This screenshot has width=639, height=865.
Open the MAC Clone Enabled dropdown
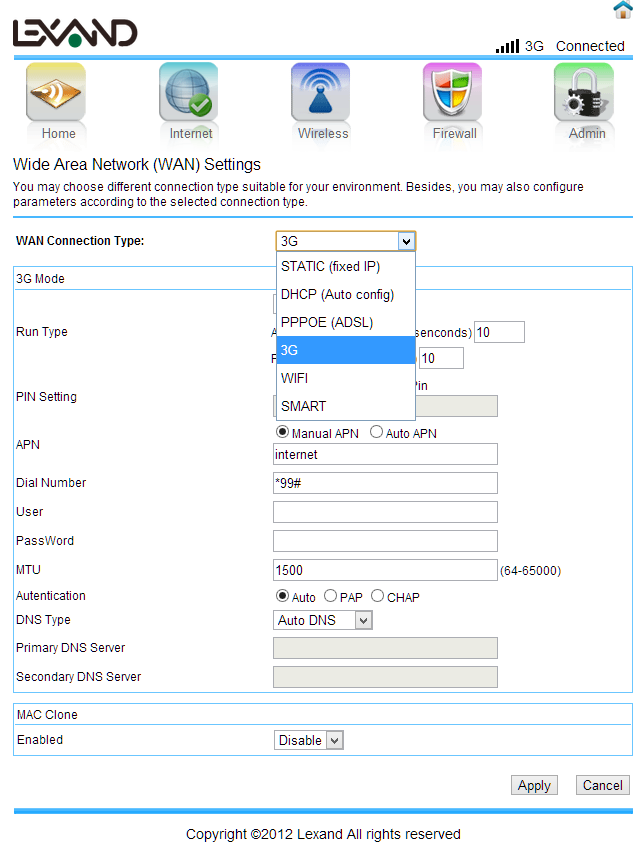[309, 740]
